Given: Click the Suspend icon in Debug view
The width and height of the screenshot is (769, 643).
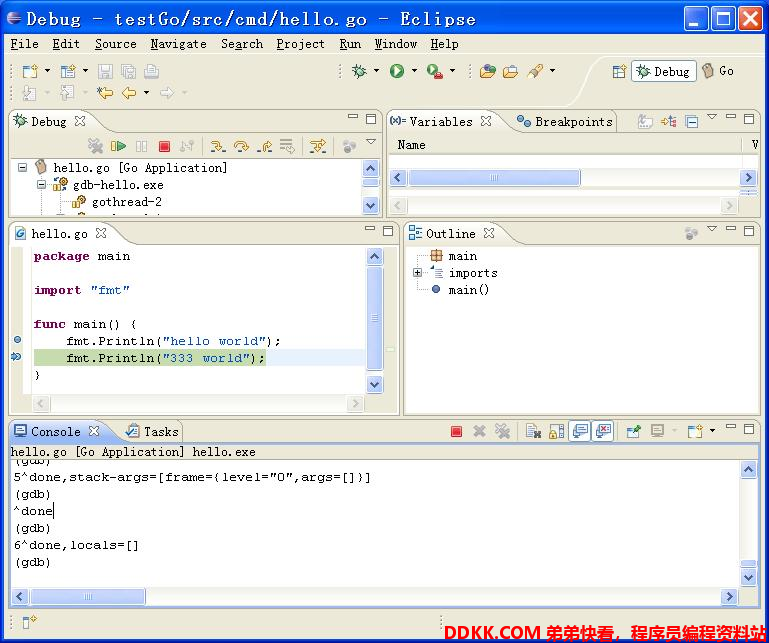Looking at the screenshot, I should [141, 146].
